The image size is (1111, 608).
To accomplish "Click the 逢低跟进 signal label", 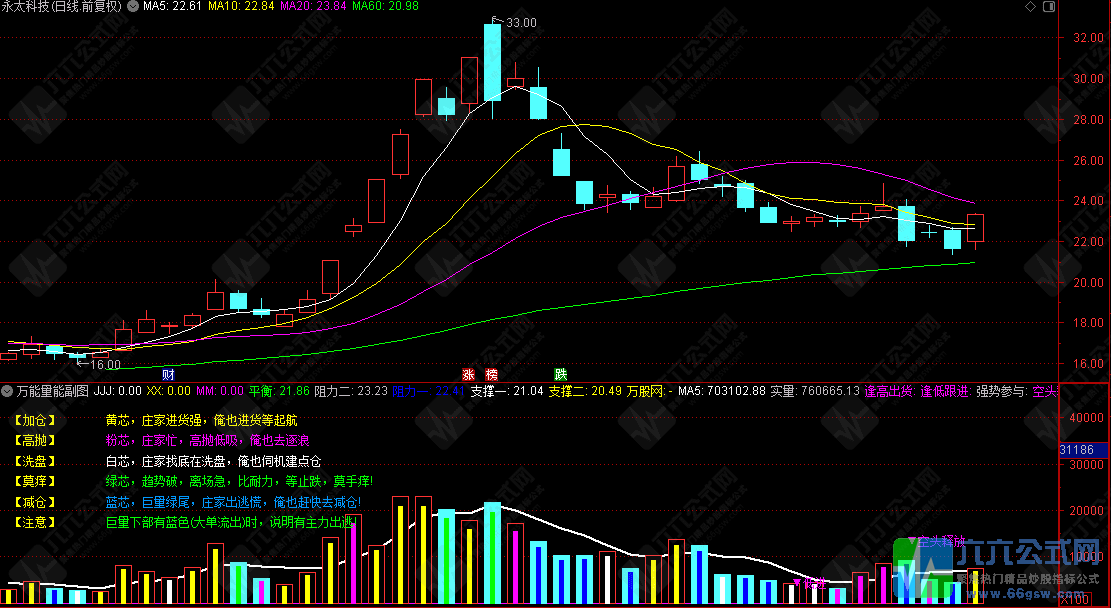I will 946,390.
